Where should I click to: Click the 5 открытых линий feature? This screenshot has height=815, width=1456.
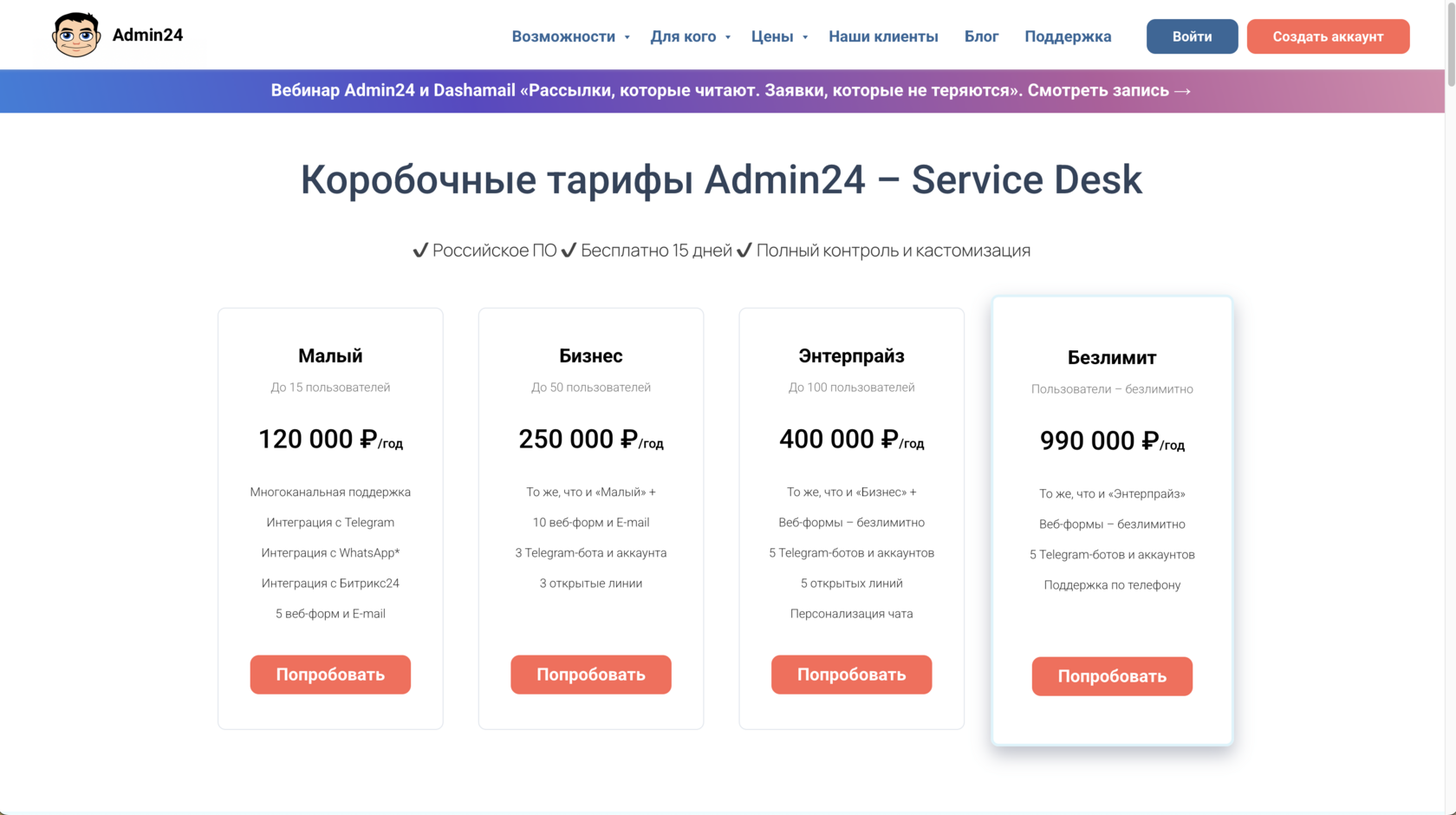point(851,583)
